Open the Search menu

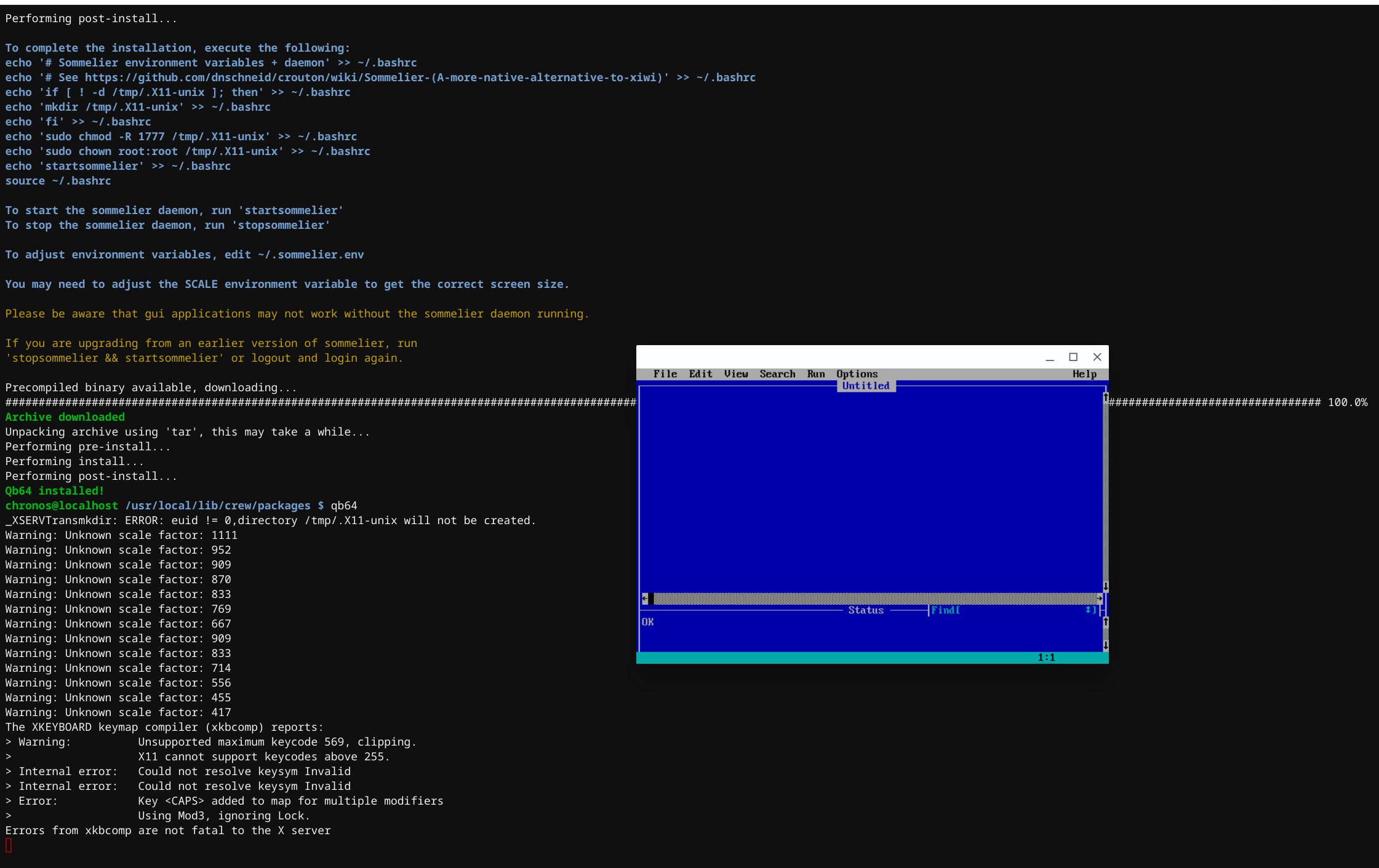777,374
